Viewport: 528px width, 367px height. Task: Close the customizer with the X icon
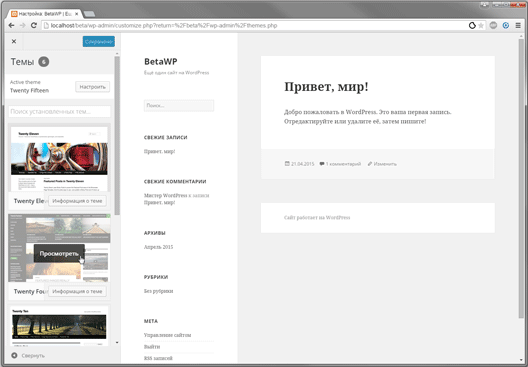tap(14, 41)
